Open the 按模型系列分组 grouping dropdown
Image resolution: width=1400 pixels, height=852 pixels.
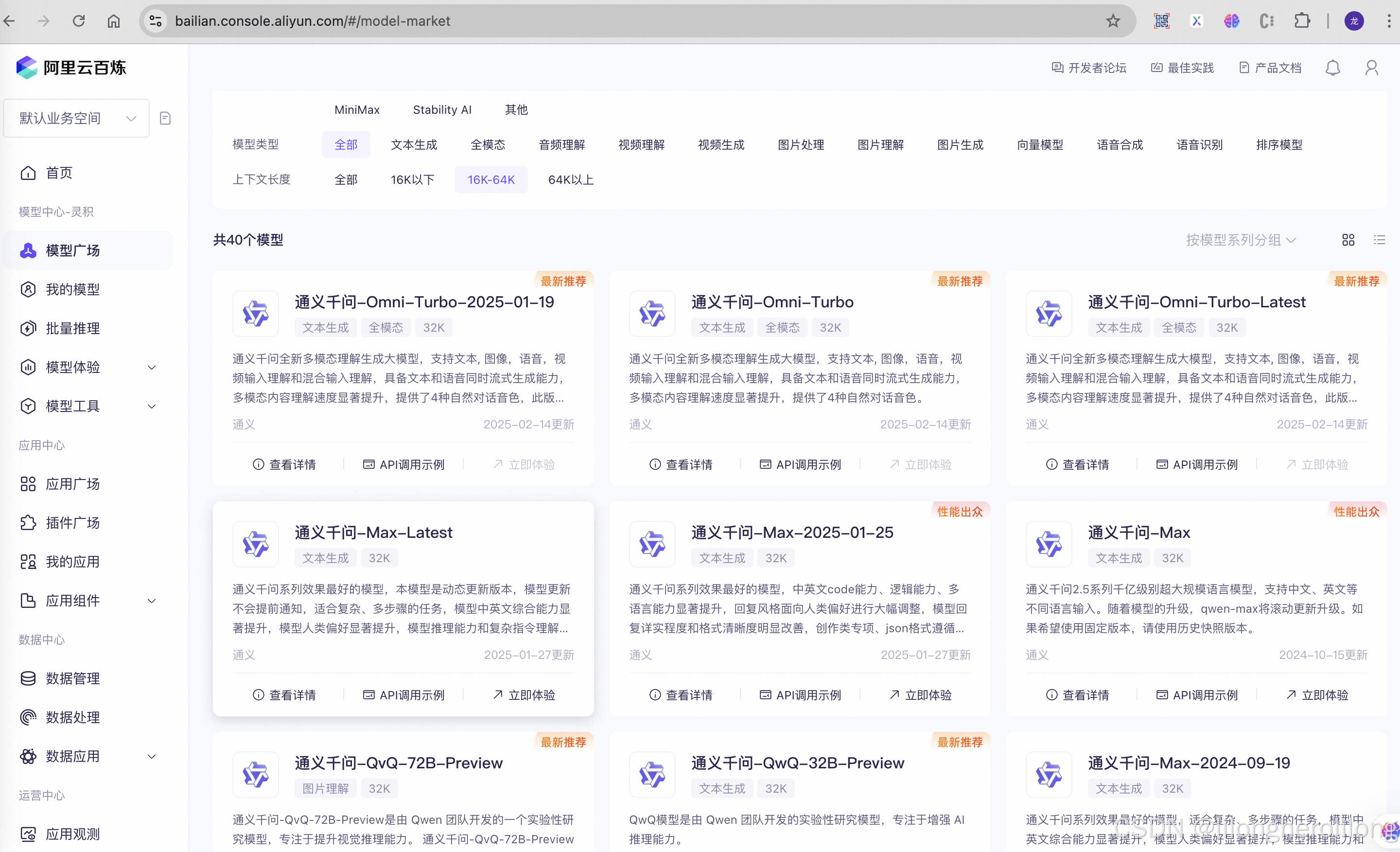[1241, 240]
